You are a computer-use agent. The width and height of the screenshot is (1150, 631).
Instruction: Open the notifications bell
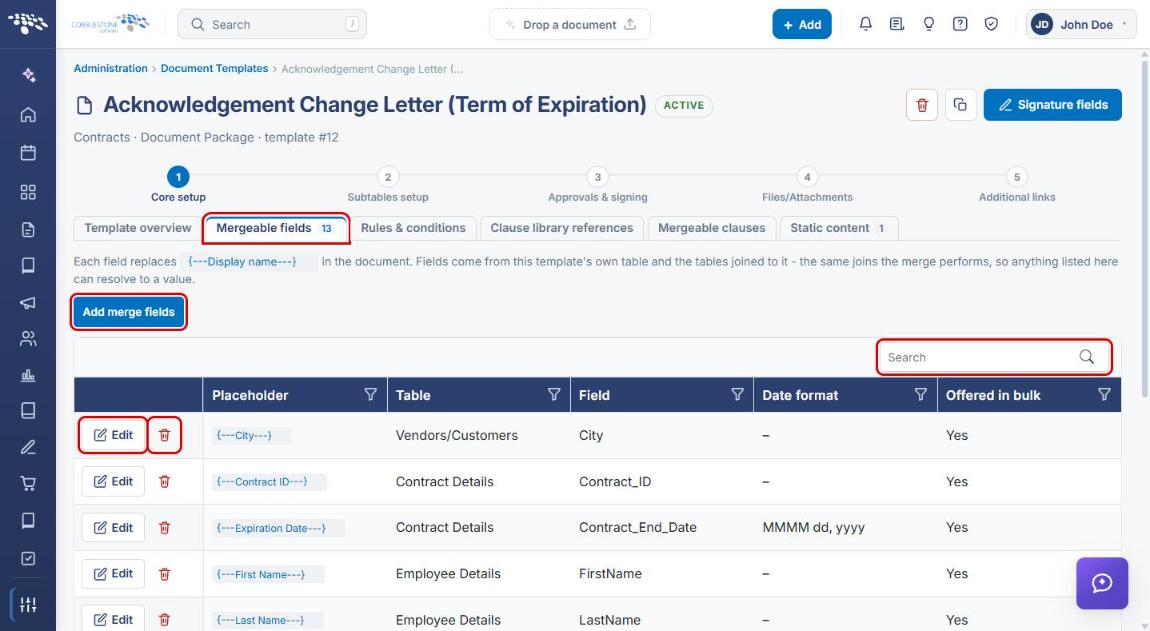tap(865, 24)
